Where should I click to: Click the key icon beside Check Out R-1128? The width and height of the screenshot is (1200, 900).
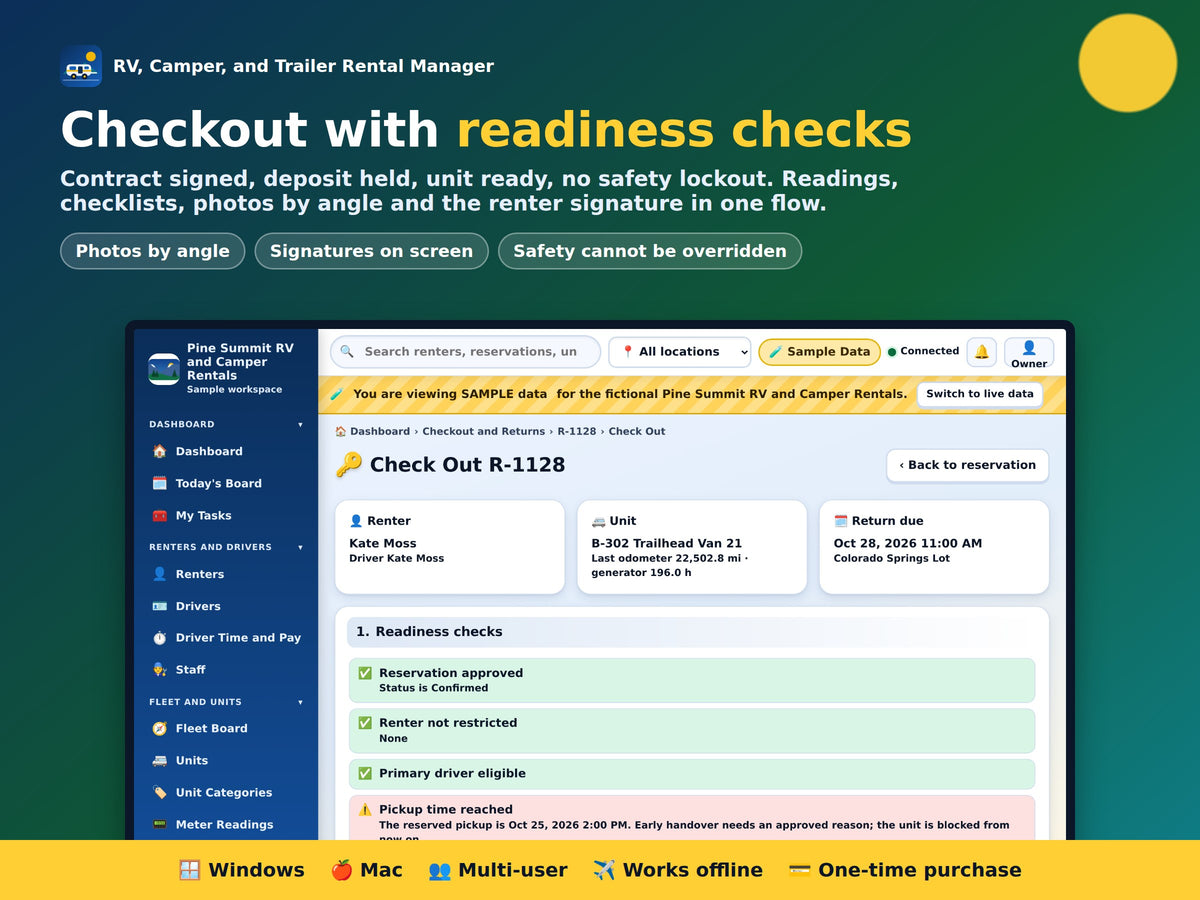[x=348, y=465]
